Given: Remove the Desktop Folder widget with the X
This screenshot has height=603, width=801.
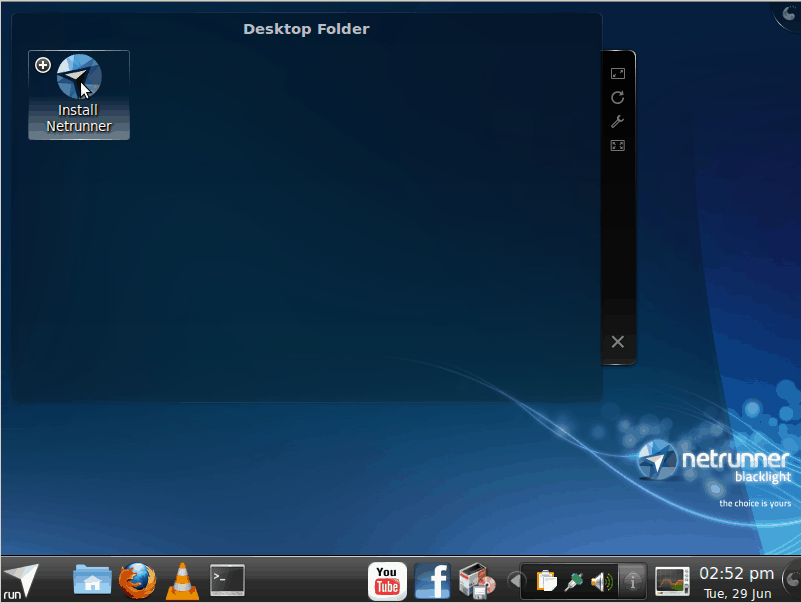Looking at the screenshot, I should point(618,342).
